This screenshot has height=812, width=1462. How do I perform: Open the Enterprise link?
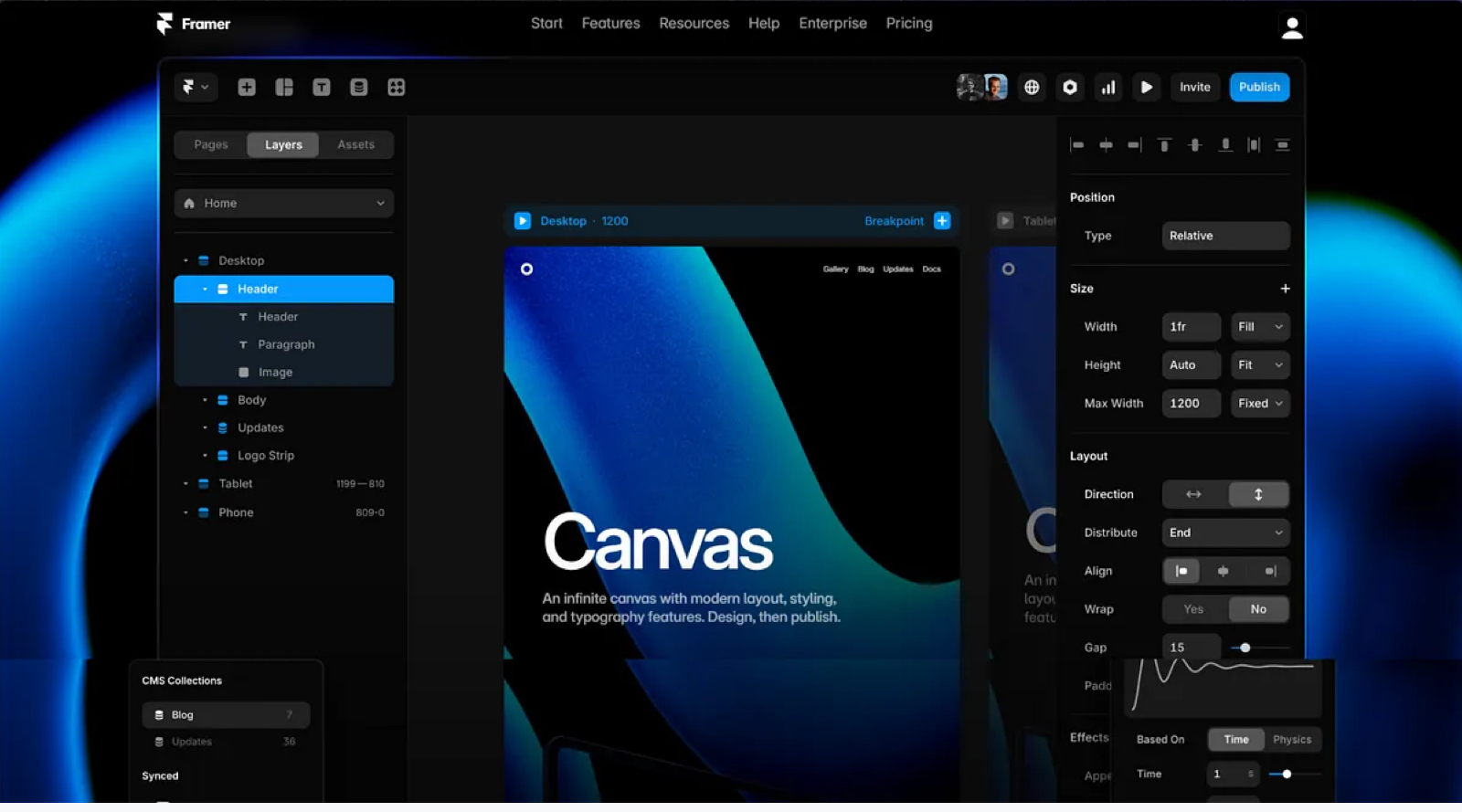832,24
